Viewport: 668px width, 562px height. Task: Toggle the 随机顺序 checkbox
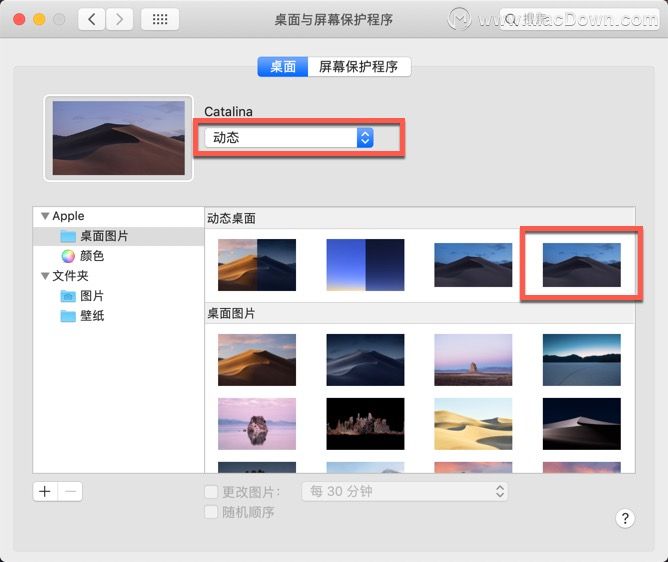click(211, 512)
